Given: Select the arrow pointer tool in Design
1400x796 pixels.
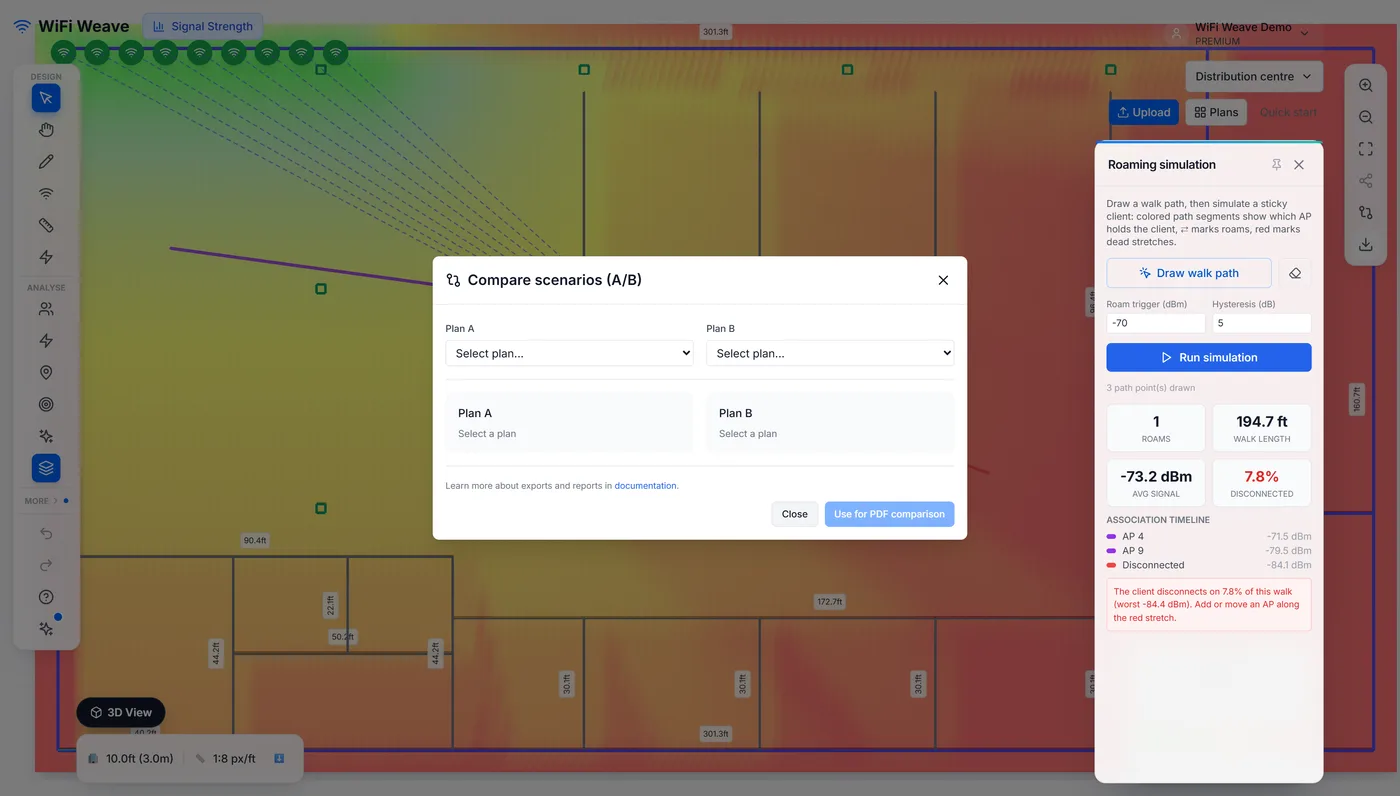Looking at the screenshot, I should click(46, 98).
